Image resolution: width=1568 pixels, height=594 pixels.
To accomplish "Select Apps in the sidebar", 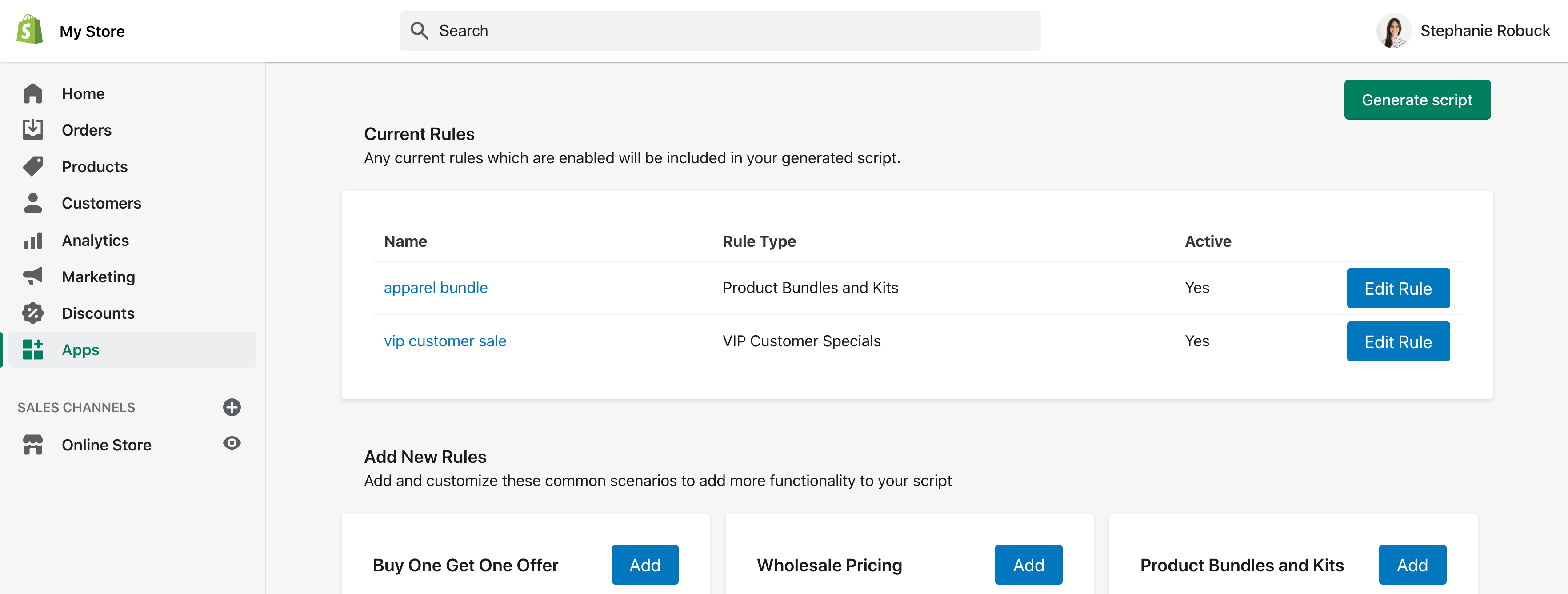I will [x=80, y=350].
